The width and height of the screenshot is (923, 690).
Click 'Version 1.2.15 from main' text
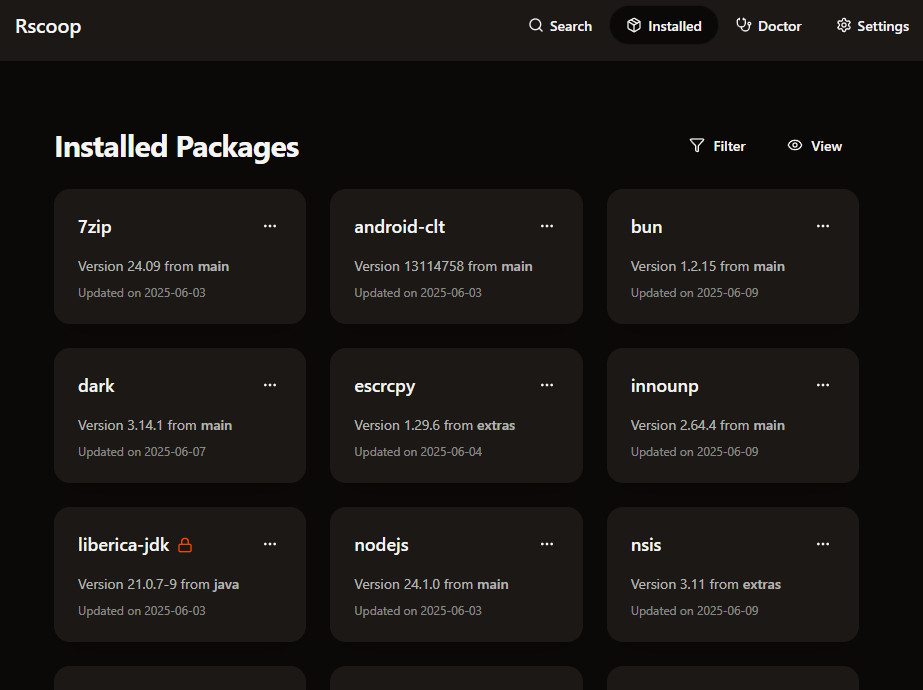[708, 266]
